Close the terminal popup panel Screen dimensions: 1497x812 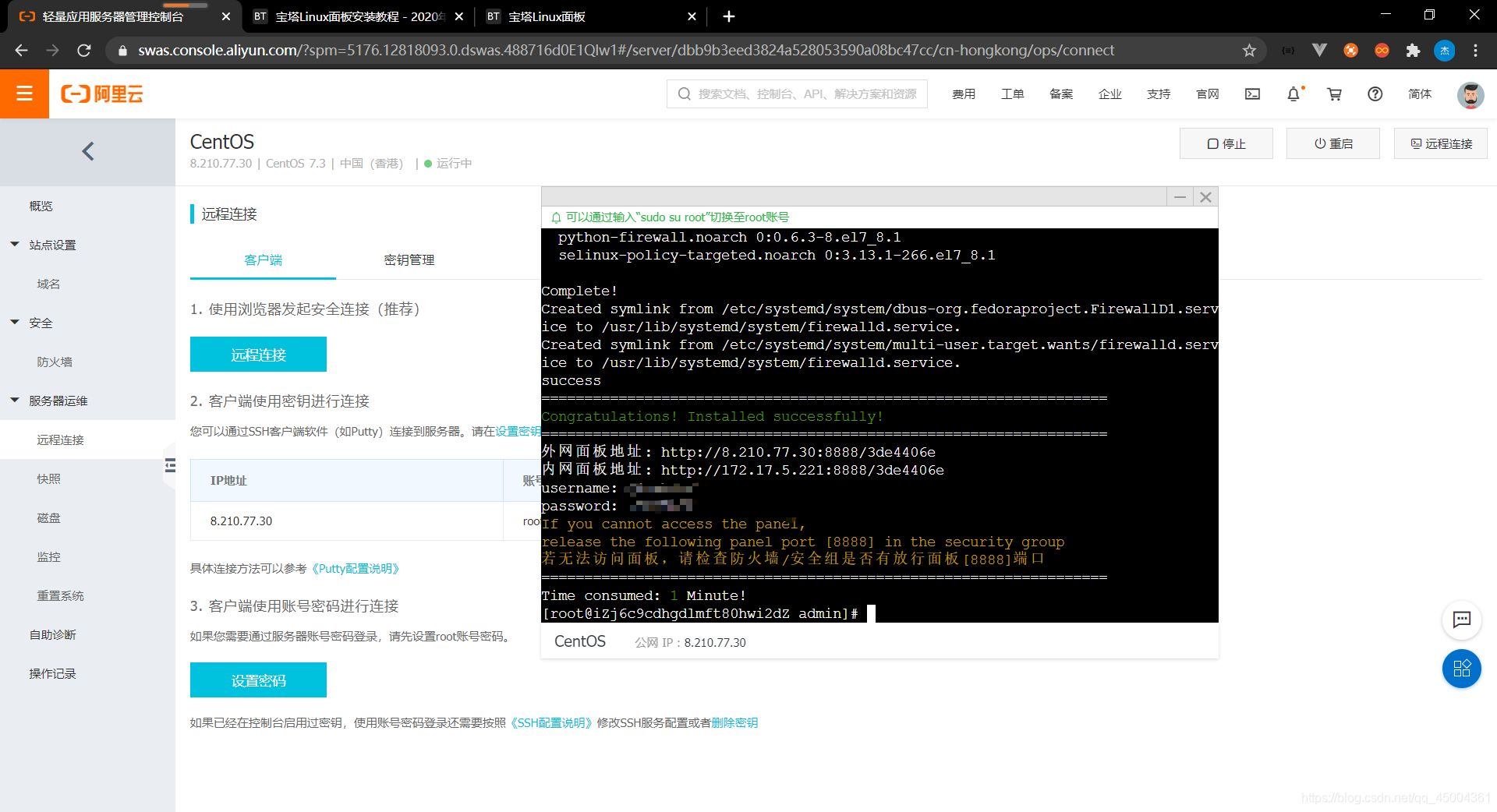[x=1205, y=197]
